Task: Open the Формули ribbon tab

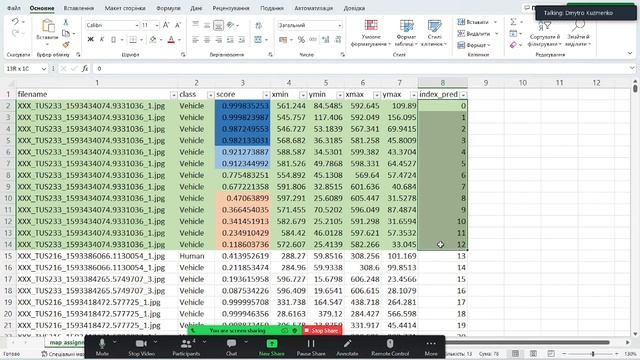Action: 168,8
